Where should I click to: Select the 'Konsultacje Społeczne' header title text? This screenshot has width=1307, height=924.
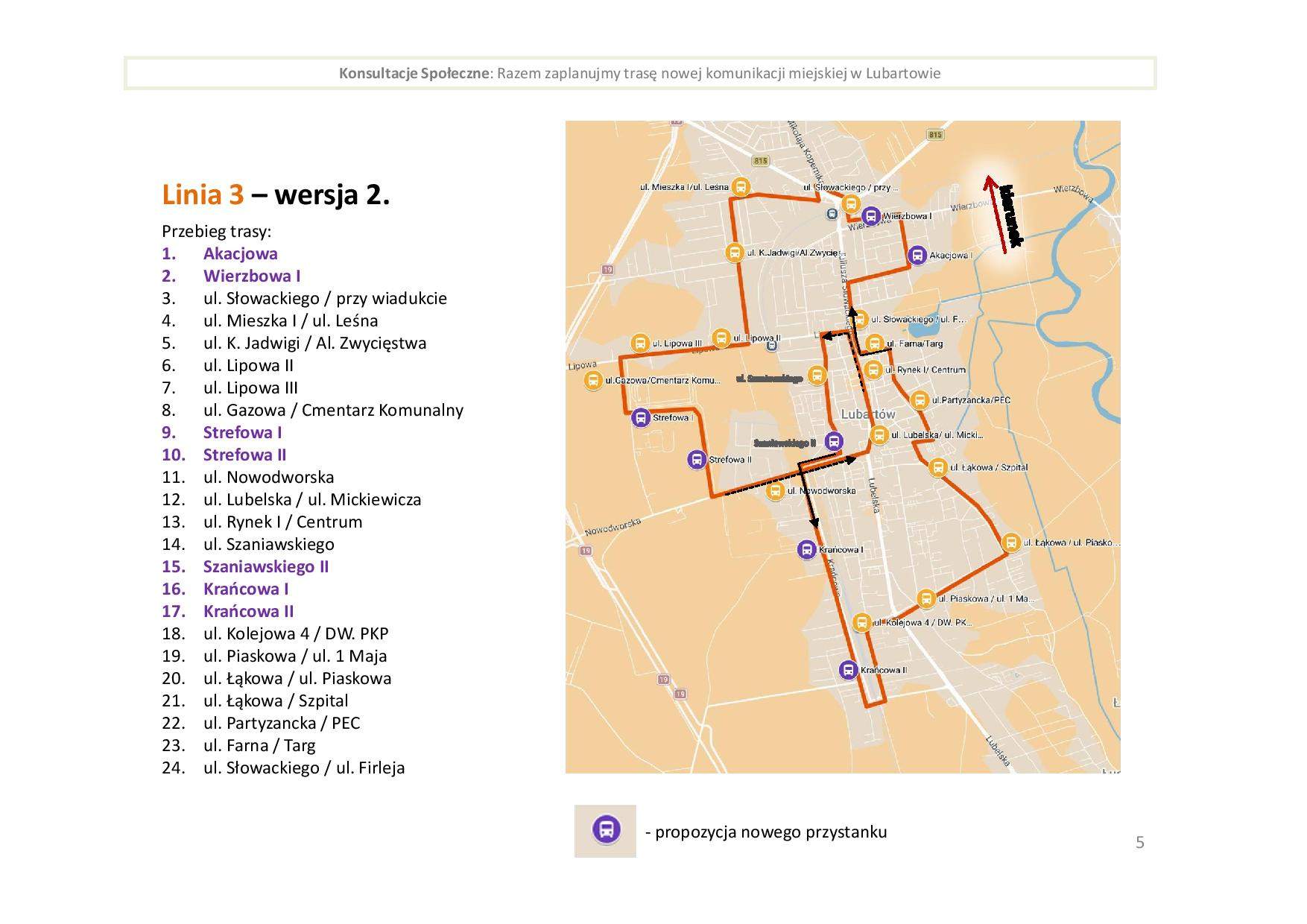[x=414, y=73]
